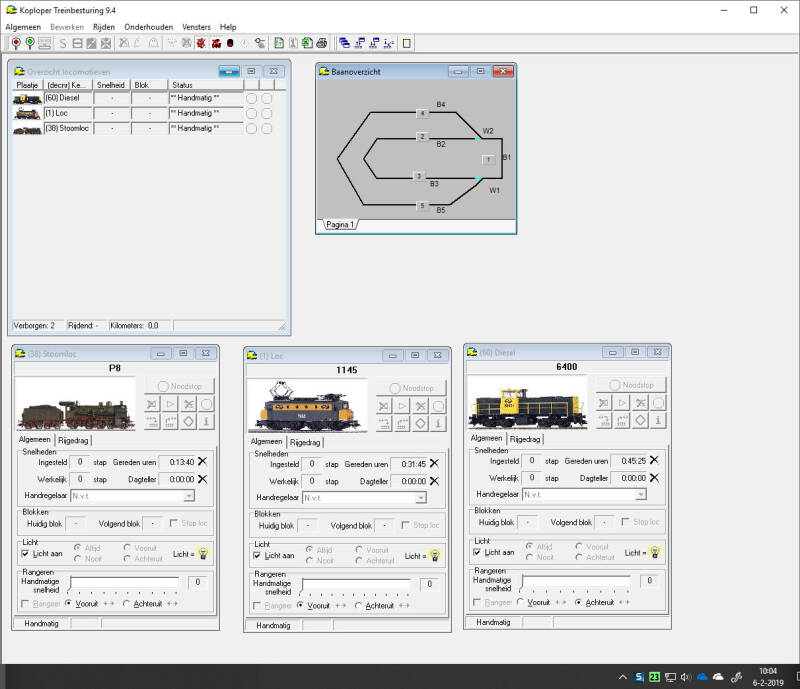Click the Pagina 1 tab in Baanoverzicht

coord(341,225)
